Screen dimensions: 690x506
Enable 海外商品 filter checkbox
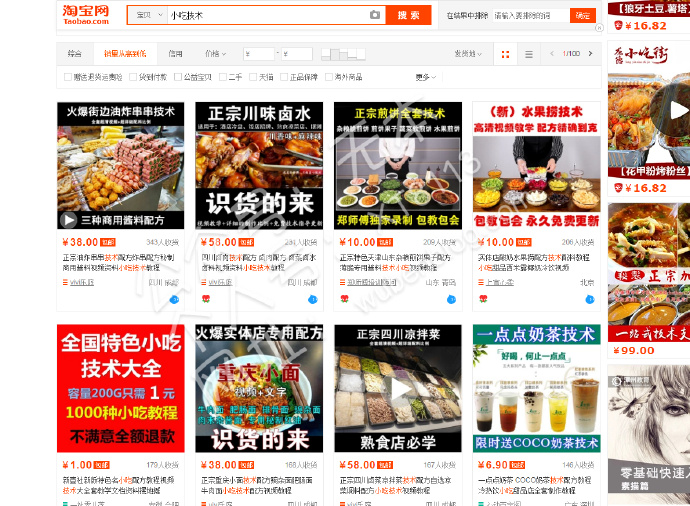pyautogui.click(x=329, y=77)
